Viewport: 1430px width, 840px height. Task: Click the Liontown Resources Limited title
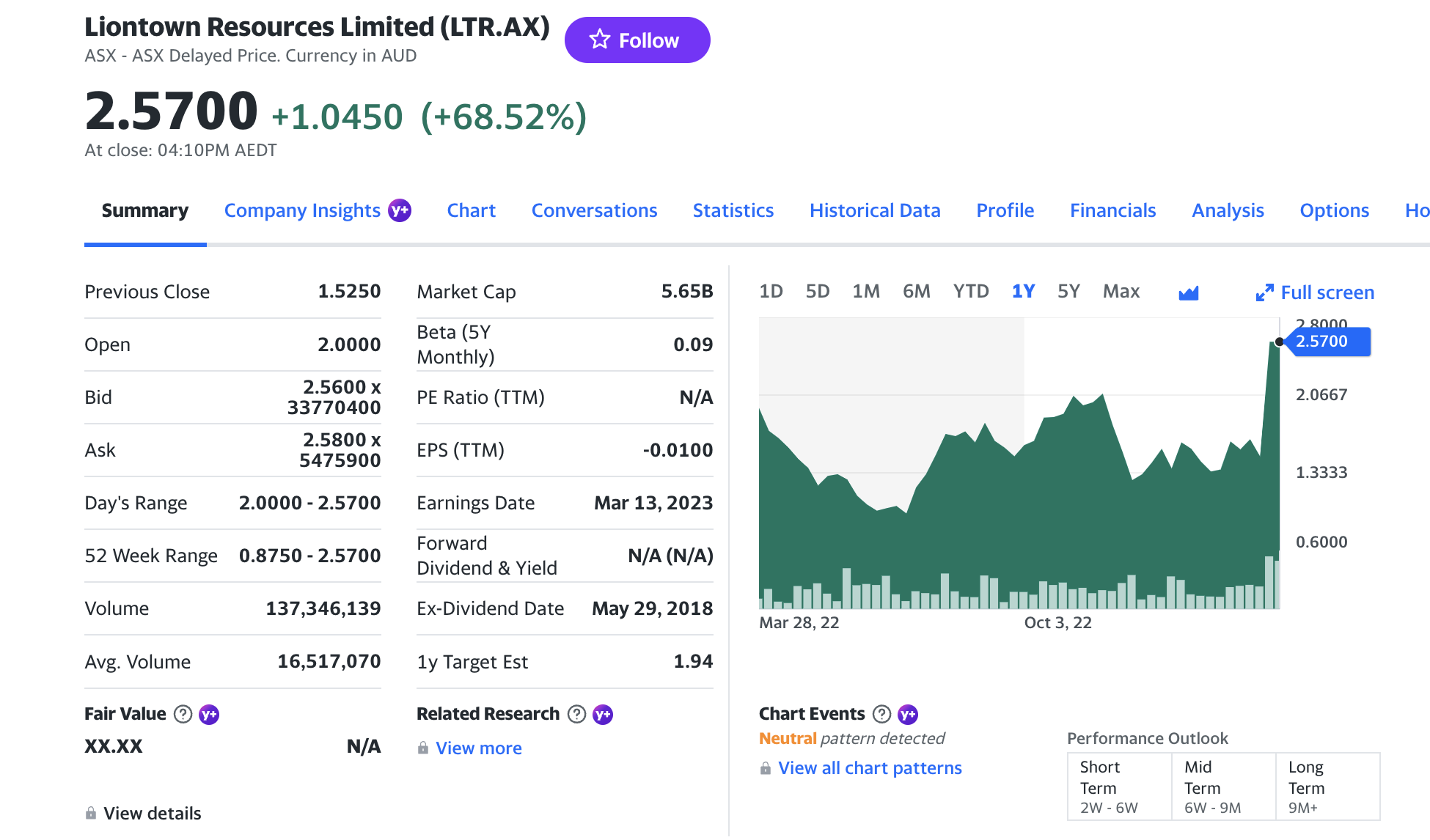317,27
